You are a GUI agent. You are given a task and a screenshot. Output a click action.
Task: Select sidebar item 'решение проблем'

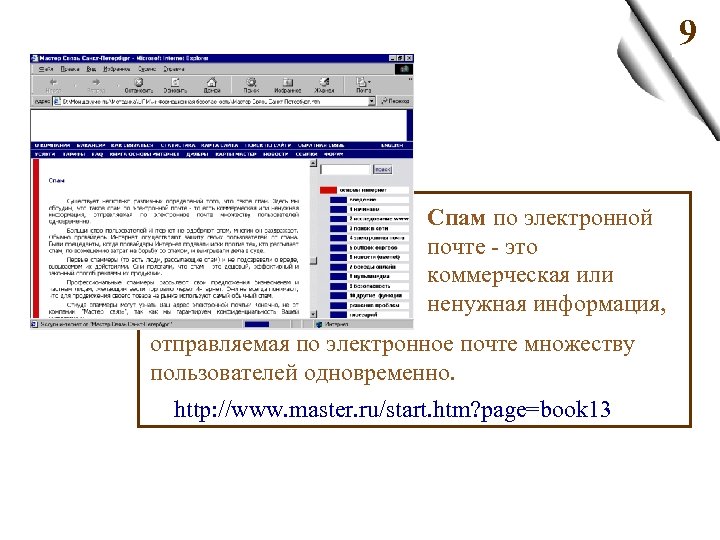[370, 305]
